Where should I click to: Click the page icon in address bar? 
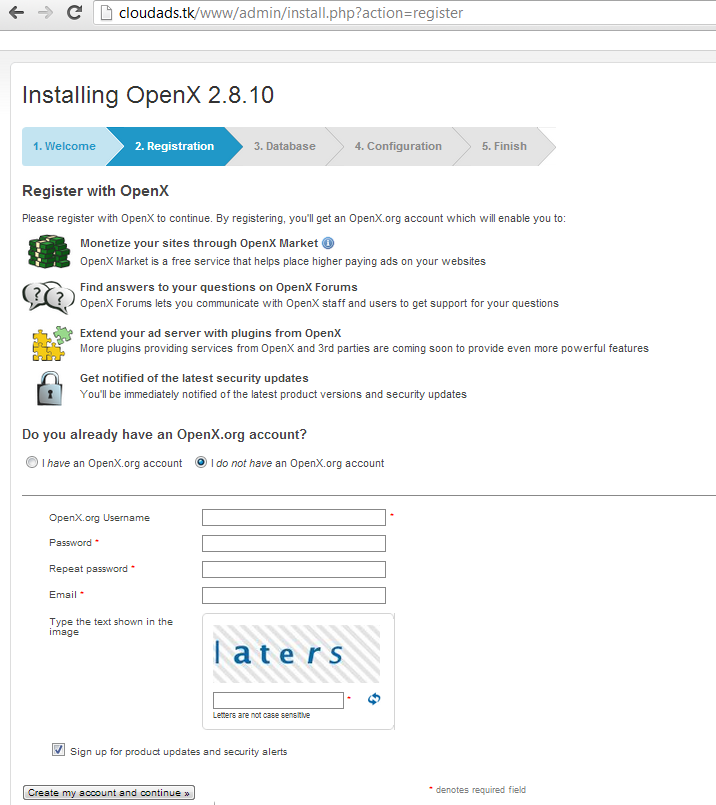click(x=106, y=13)
